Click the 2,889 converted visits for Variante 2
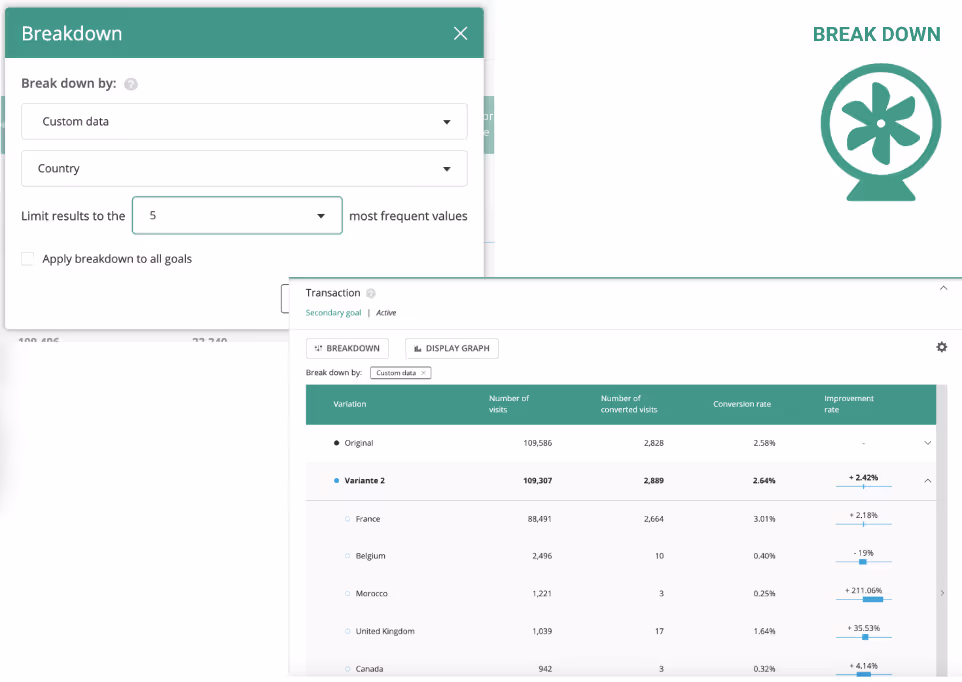The height and width of the screenshot is (682, 962). (653, 481)
